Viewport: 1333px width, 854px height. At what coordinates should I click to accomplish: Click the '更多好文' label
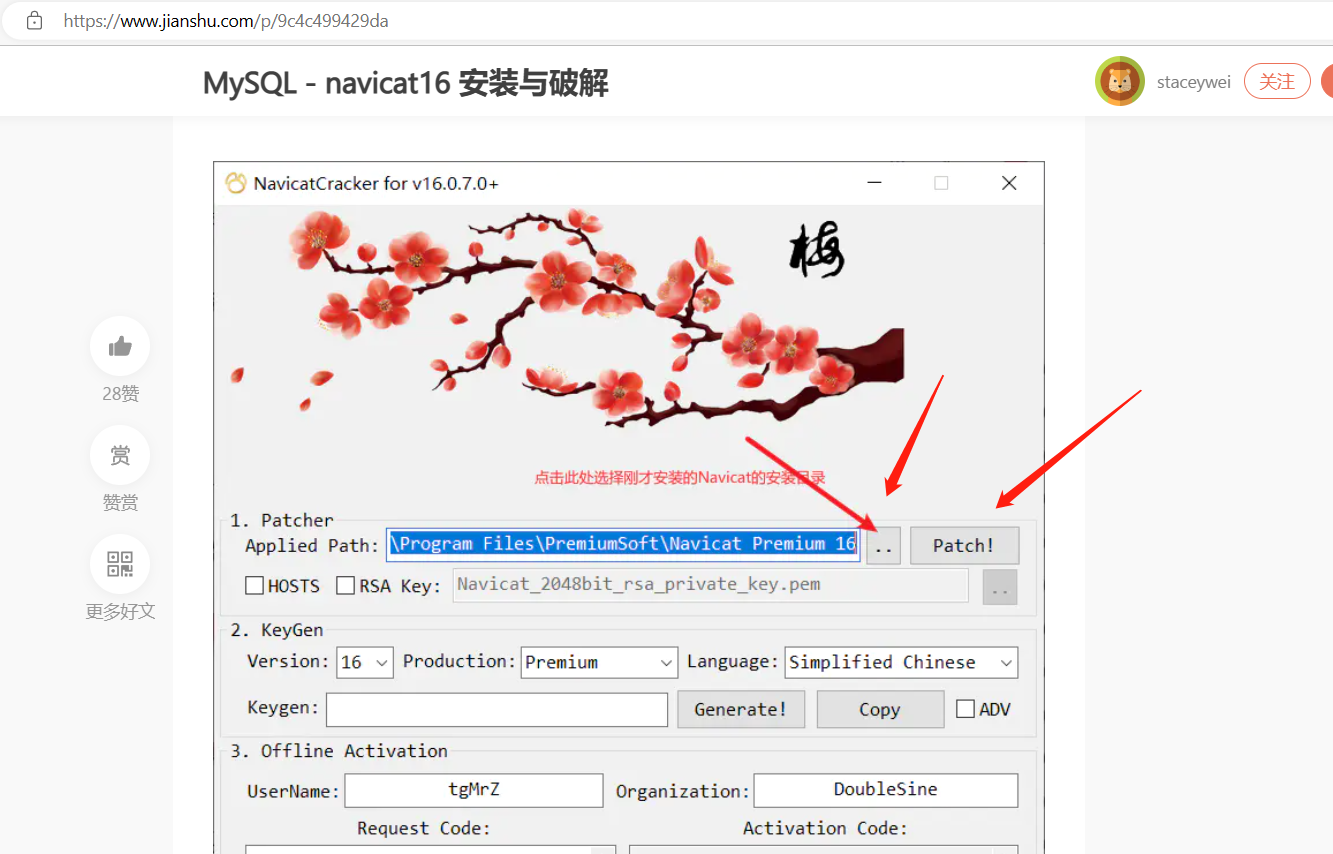(x=120, y=612)
